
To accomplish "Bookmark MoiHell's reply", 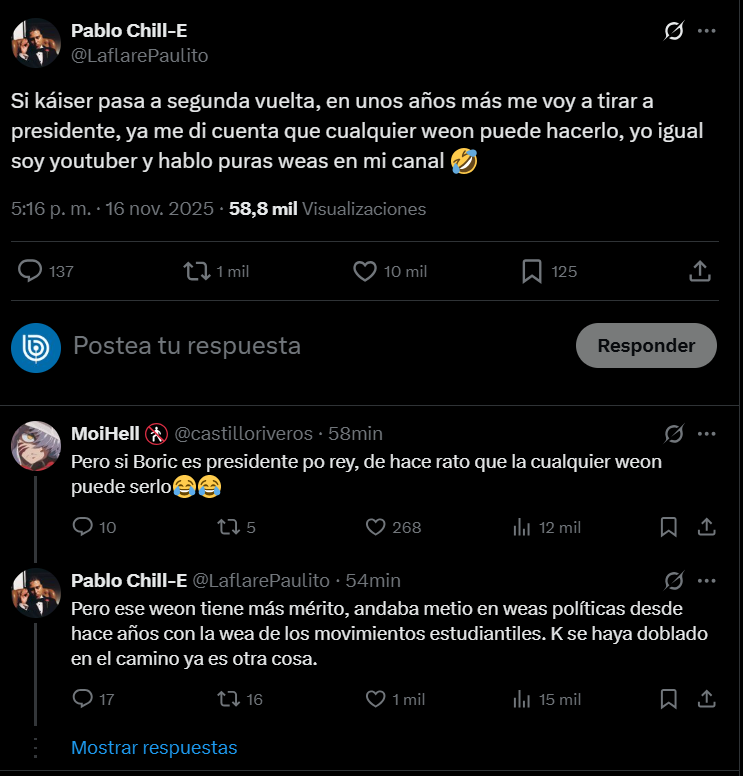I will (x=670, y=527).
